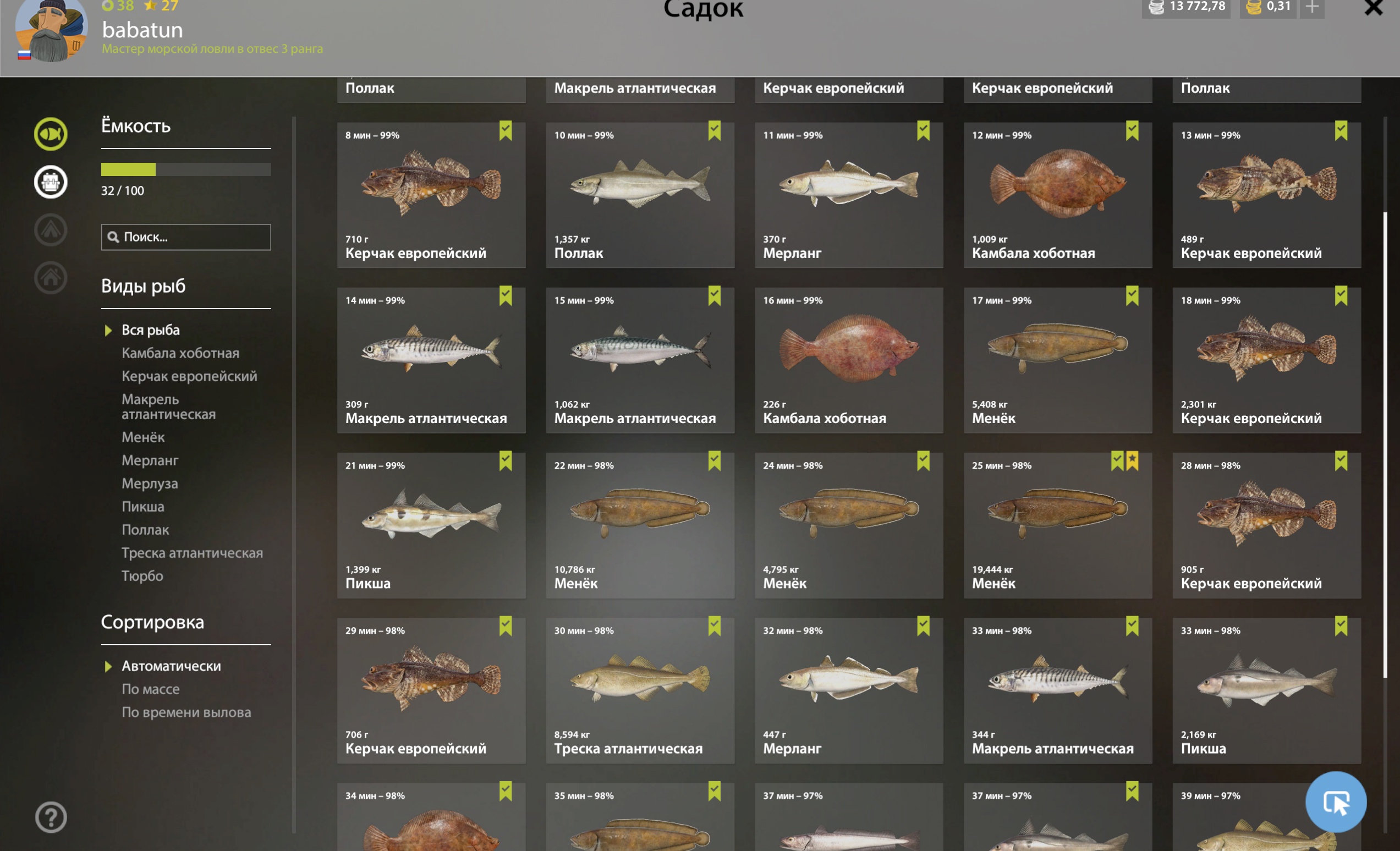The width and height of the screenshot is (1400, 851).
Task: Click the star rank 27 indicator
Action: pyautogui.click(x=161, y=6)
